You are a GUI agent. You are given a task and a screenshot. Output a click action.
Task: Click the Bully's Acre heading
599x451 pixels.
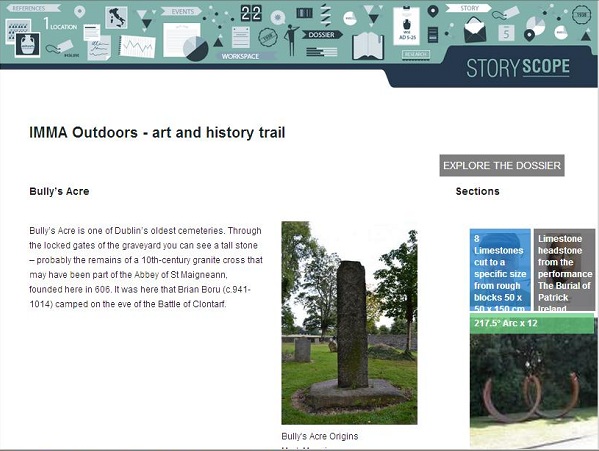point(59,191)
